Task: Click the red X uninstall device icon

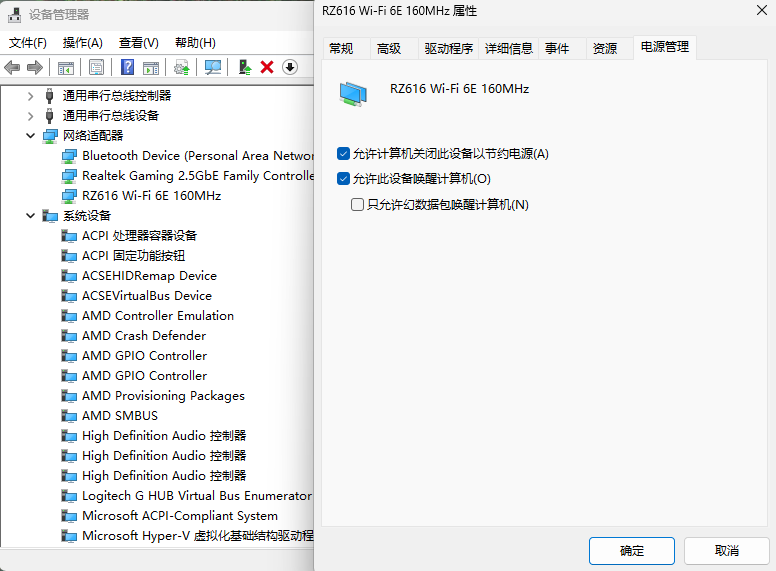Action: (267, 67)
